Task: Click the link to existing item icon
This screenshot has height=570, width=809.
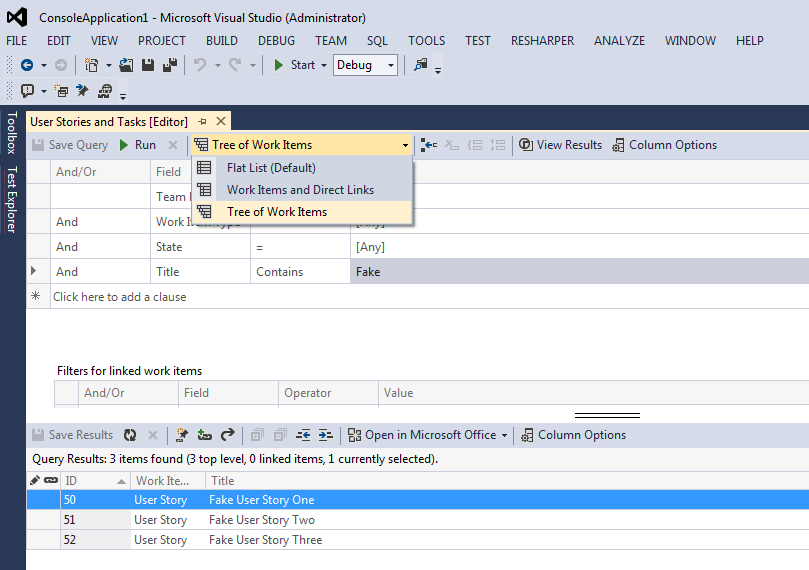Action: pyautogui.click(x=204, y=435)
